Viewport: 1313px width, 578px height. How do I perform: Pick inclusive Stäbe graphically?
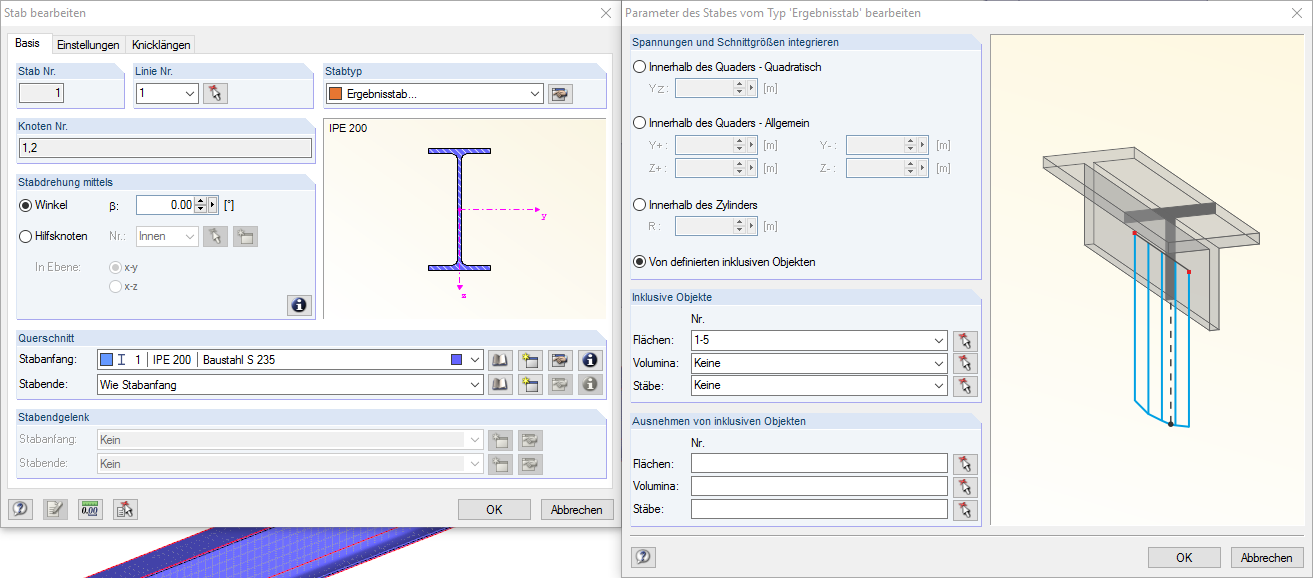(x=965, y=386)
